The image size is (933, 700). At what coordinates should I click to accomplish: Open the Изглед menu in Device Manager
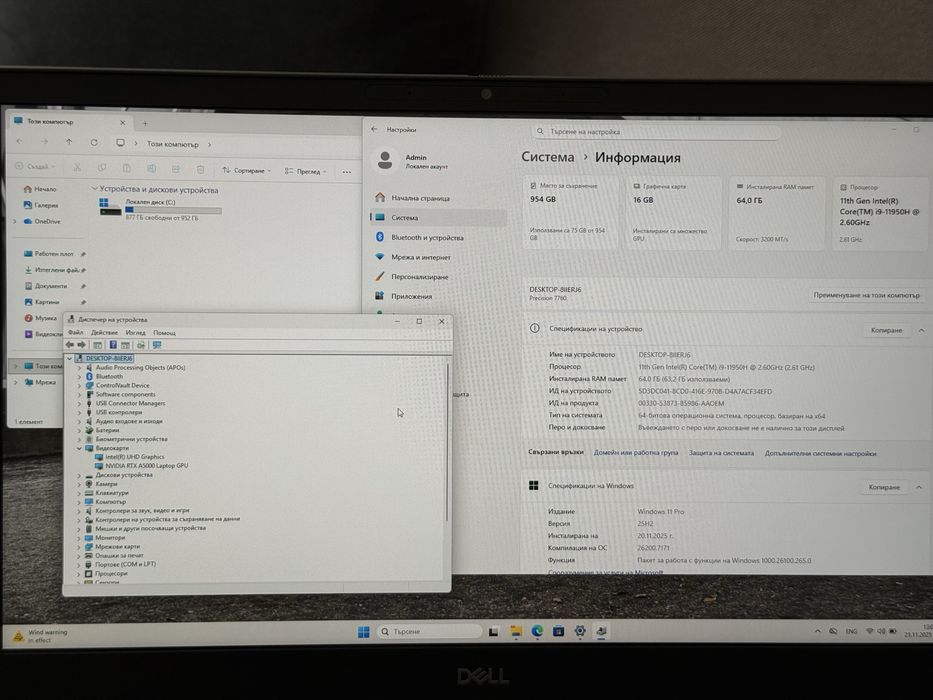pos(136,332)
